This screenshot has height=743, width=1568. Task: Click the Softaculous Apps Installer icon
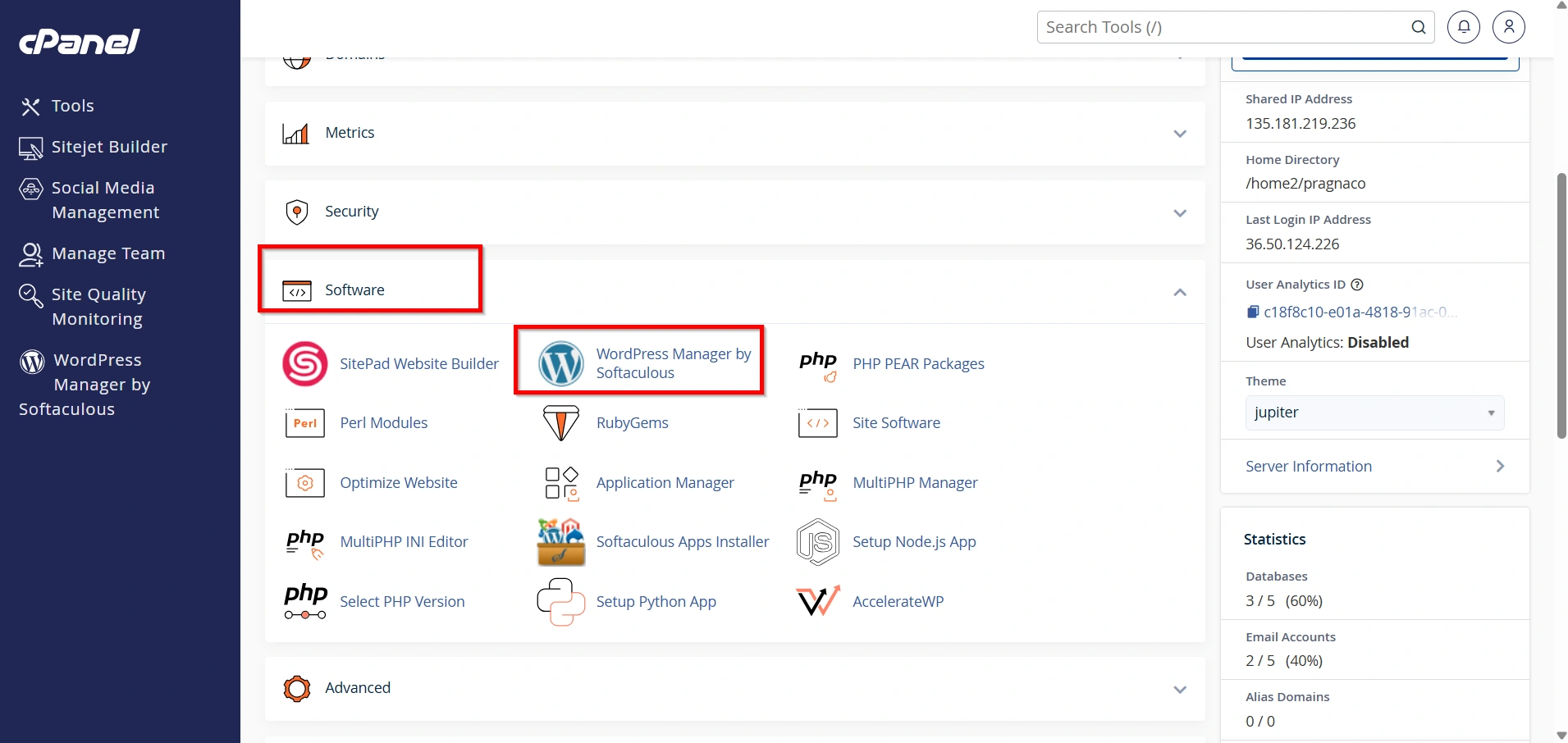[x=561, y=542]
